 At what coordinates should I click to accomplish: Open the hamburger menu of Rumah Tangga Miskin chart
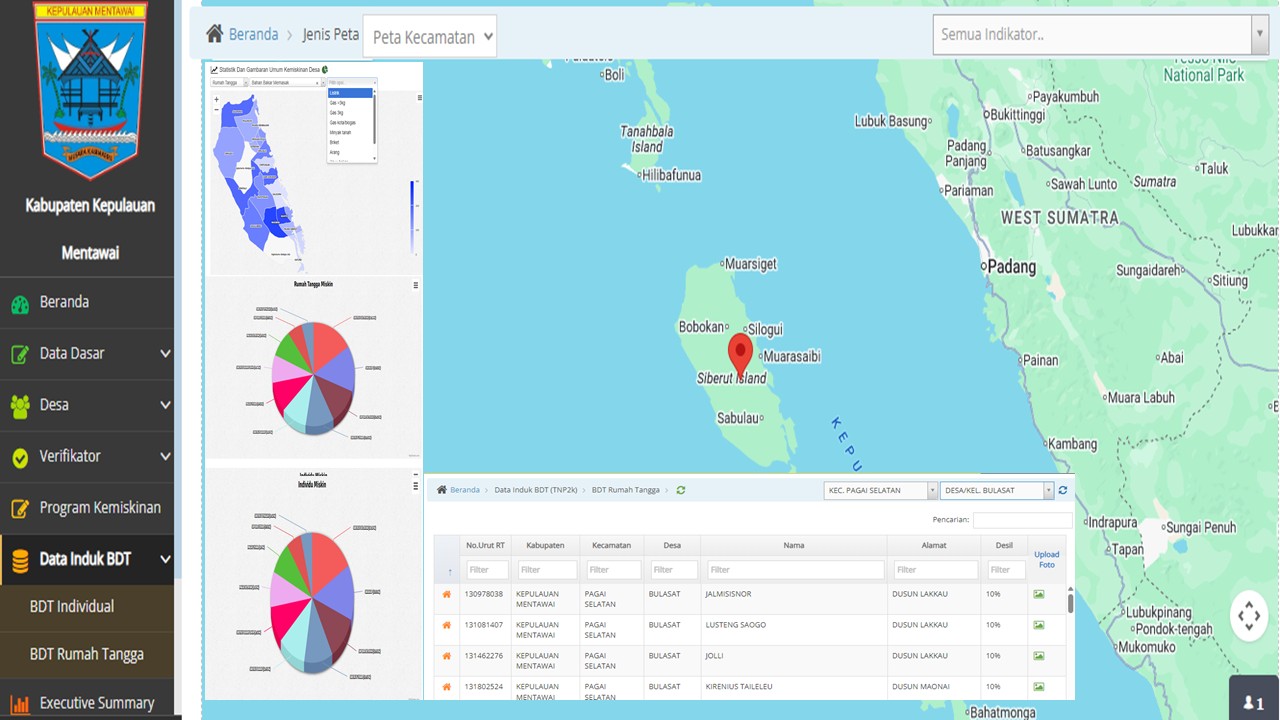pos(416,285)
